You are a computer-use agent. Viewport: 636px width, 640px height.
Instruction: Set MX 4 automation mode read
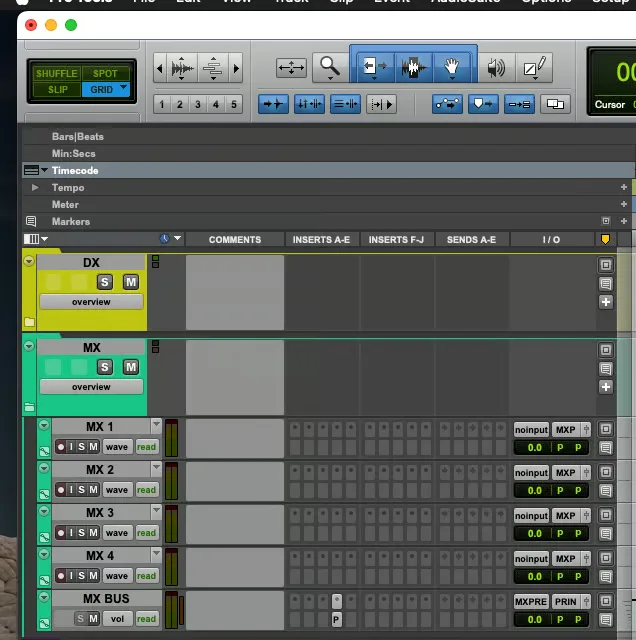point(147,576)
